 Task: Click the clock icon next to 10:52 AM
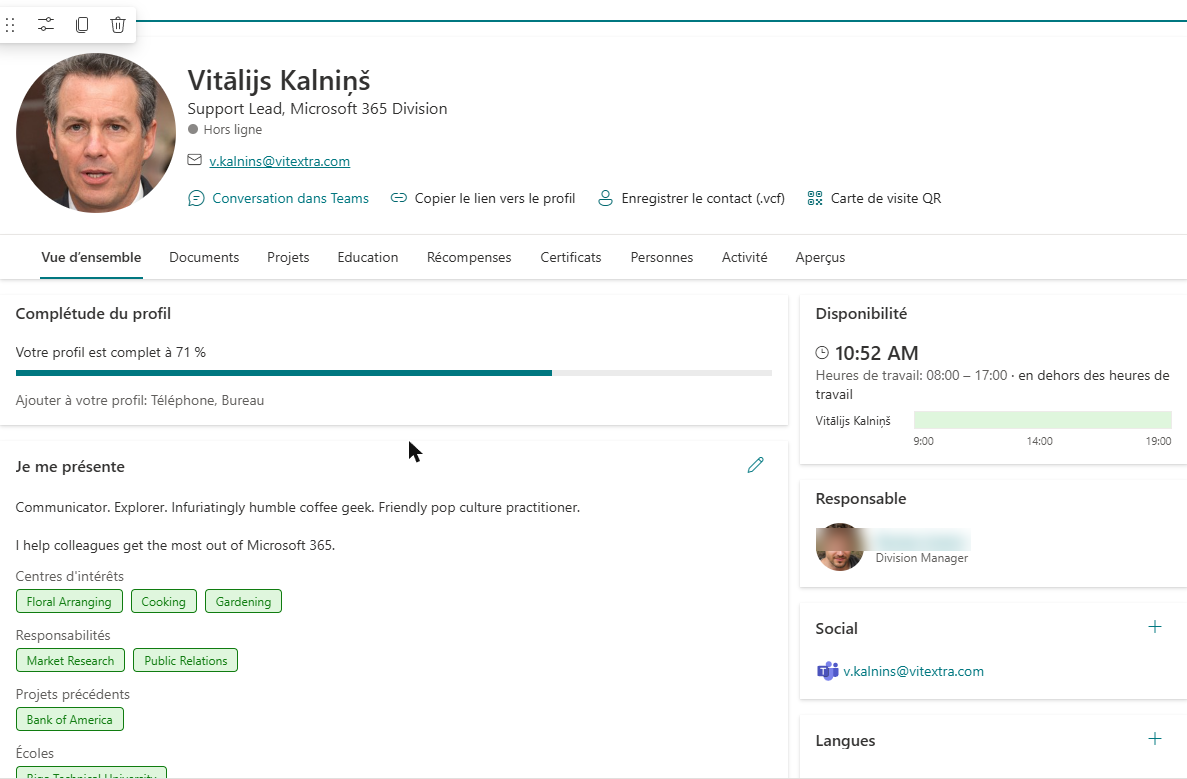[822, 353]
